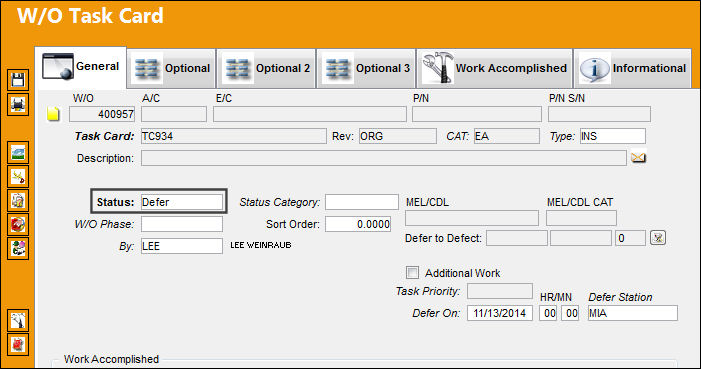
Task: Click the By field showing LEE
Action: pos(182,246)
